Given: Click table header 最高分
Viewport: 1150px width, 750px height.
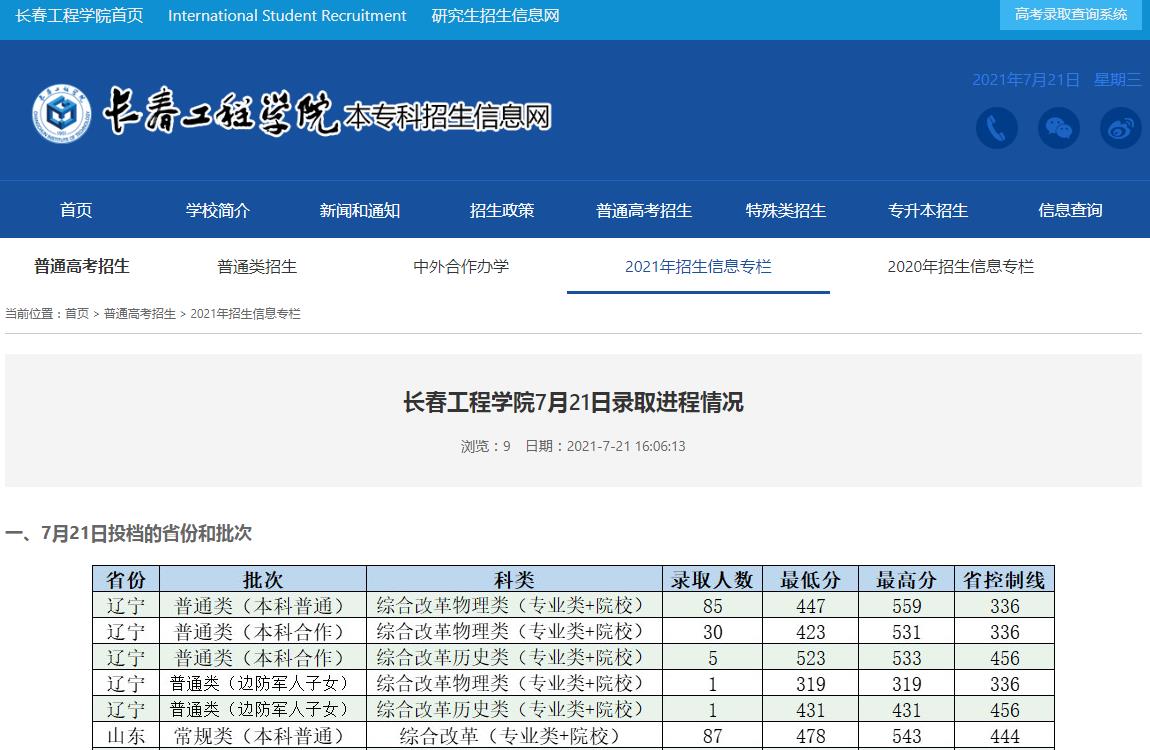Looking at the screenshot, I should pos(907,579).
